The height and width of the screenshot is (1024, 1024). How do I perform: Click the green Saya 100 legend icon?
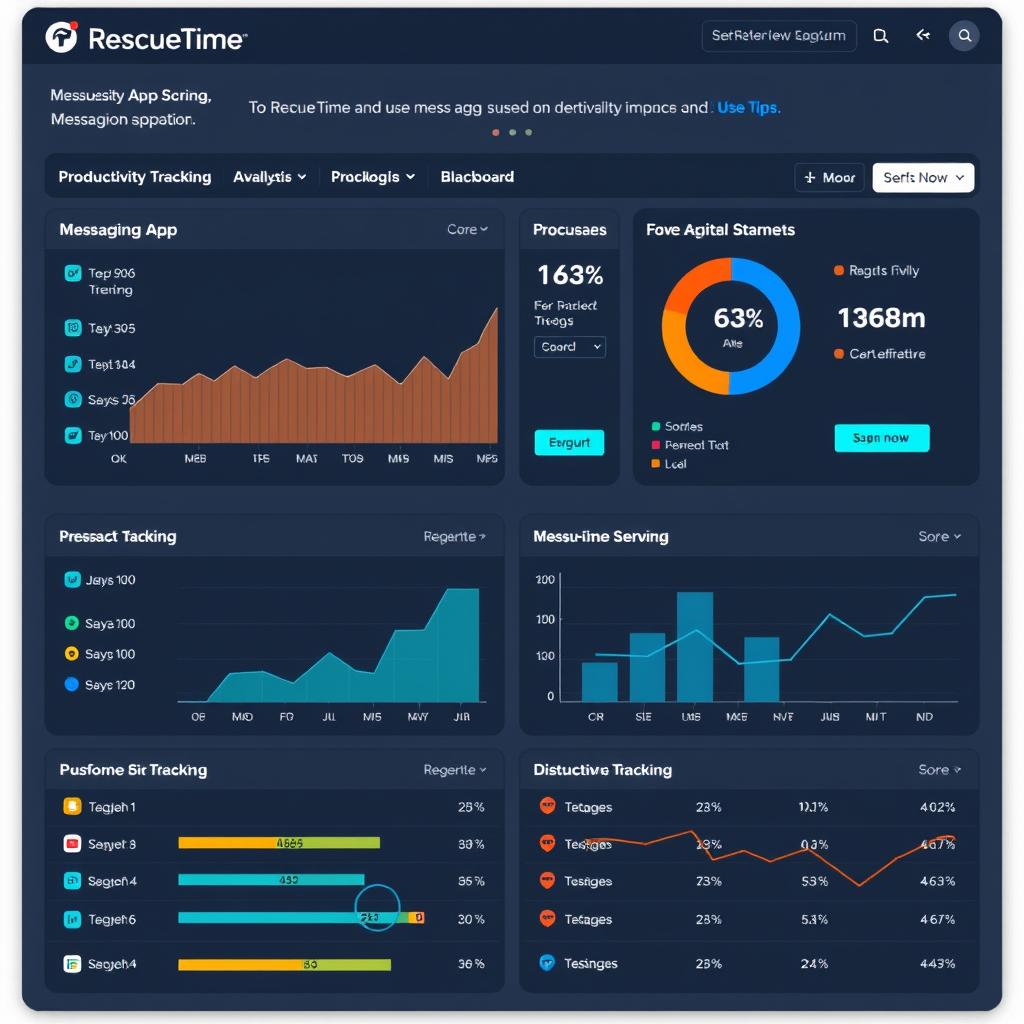[72, 623]
